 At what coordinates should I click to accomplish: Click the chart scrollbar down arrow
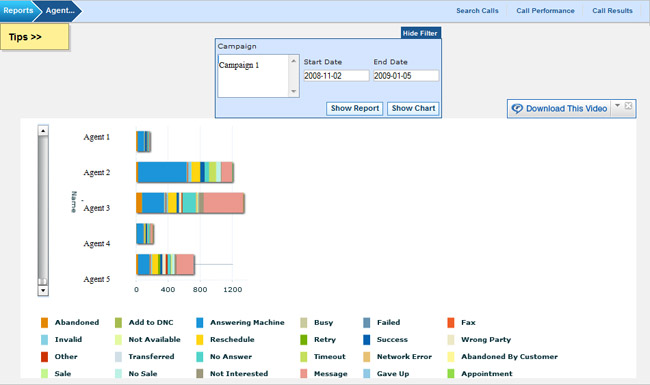43,290
